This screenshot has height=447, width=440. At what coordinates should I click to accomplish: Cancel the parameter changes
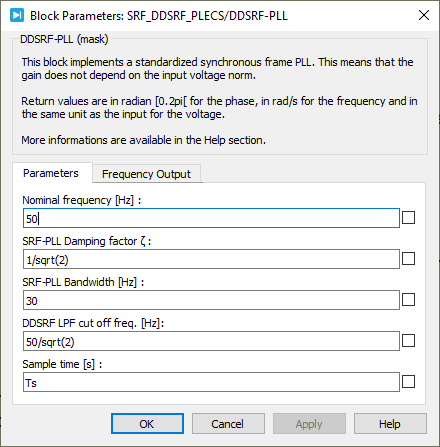click(x=228, y=424)
